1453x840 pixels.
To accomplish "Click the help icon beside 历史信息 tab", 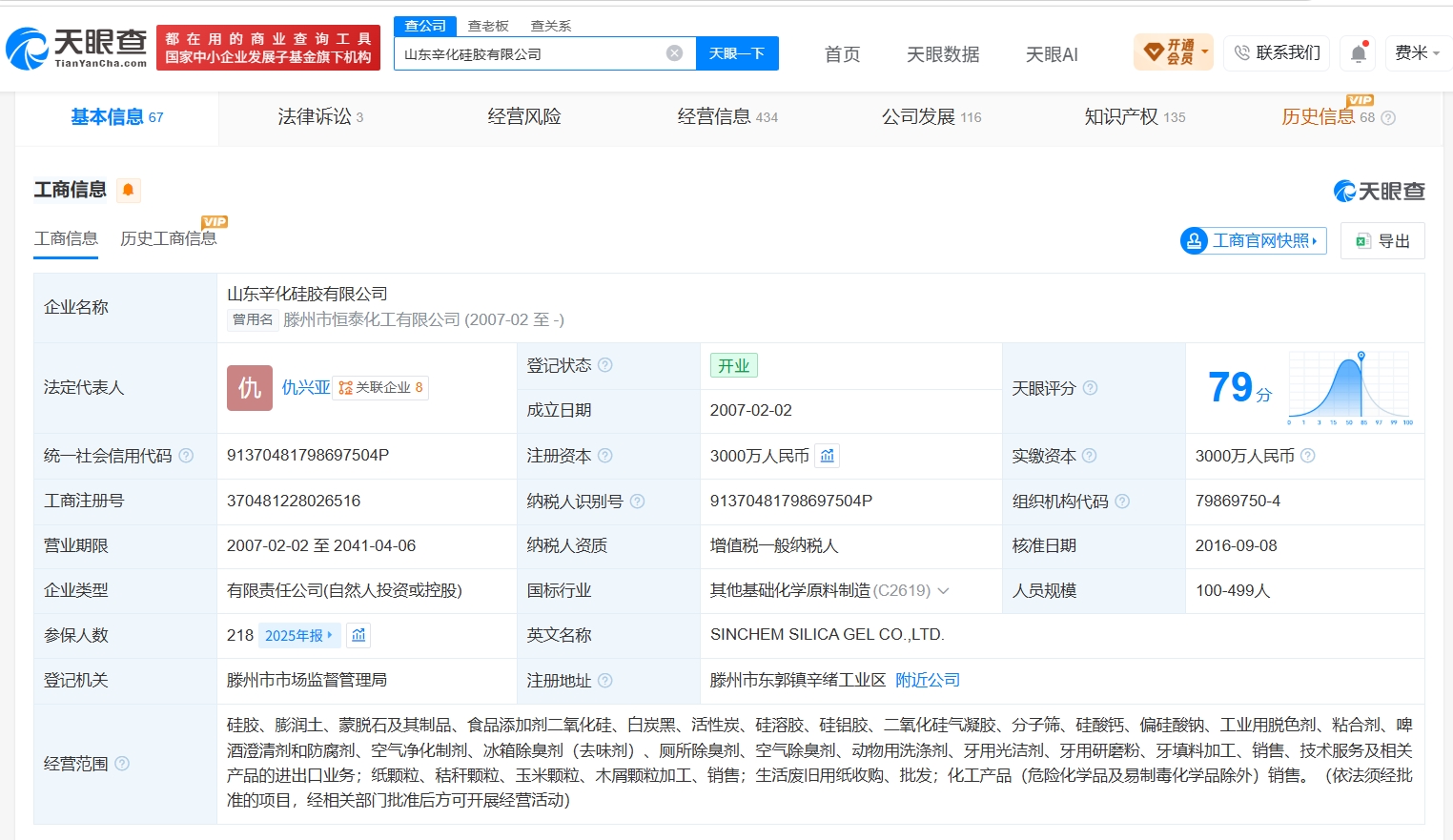I will point(1388,118).
